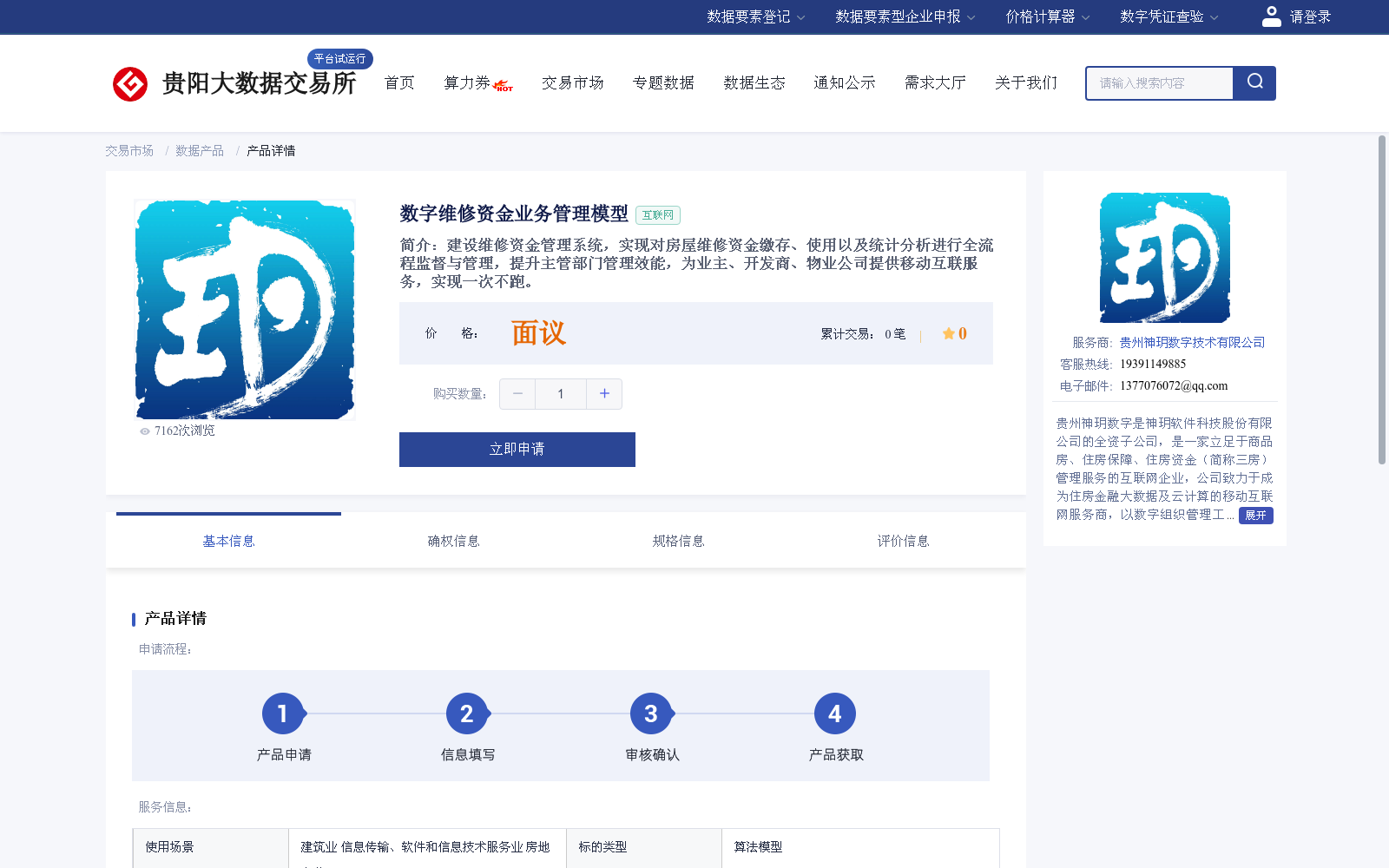Click 数据产品 breadcrumb link

click(x=200, y=151)
